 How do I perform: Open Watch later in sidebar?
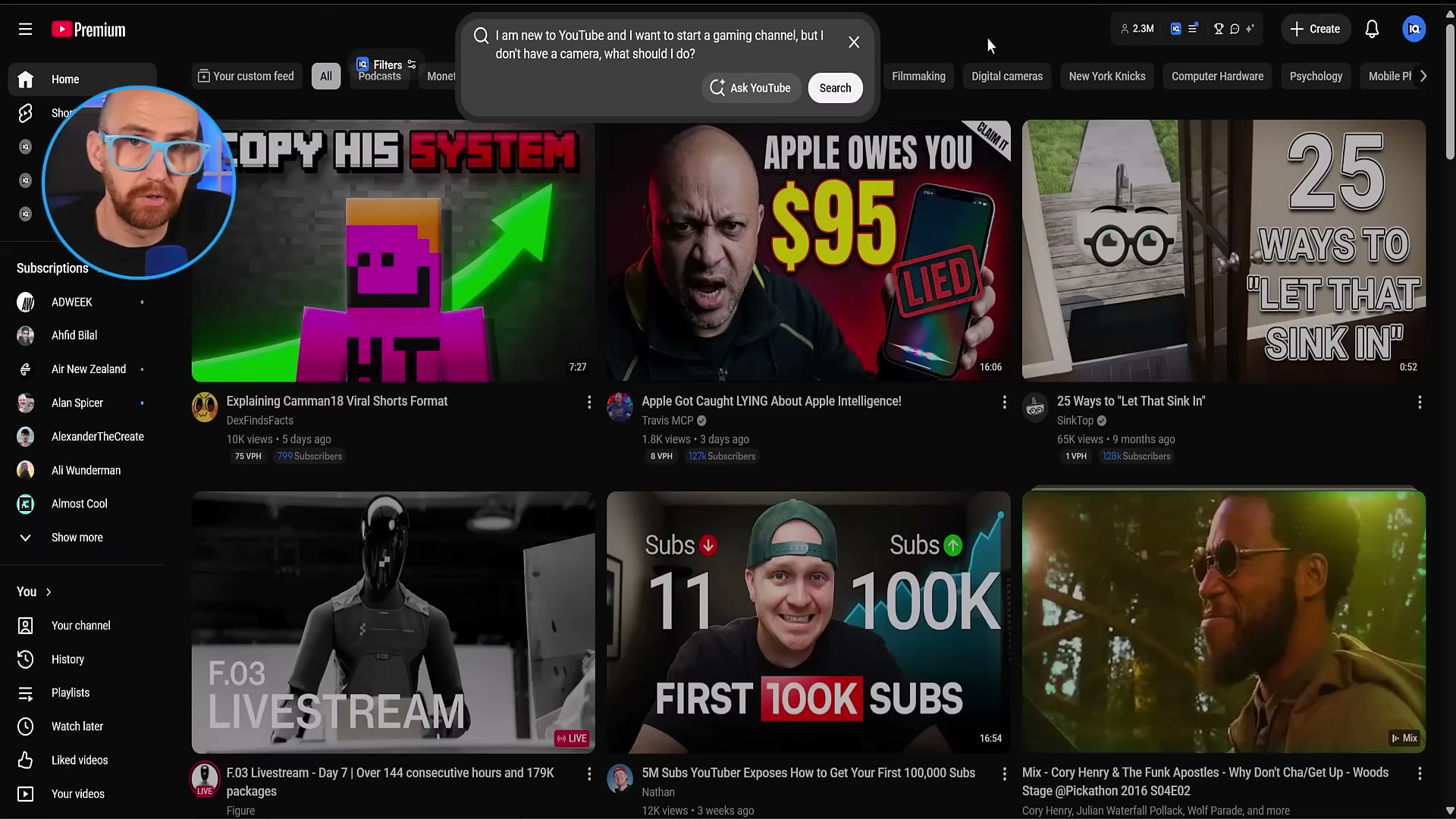pyautogui.click(x=83, y=726)
